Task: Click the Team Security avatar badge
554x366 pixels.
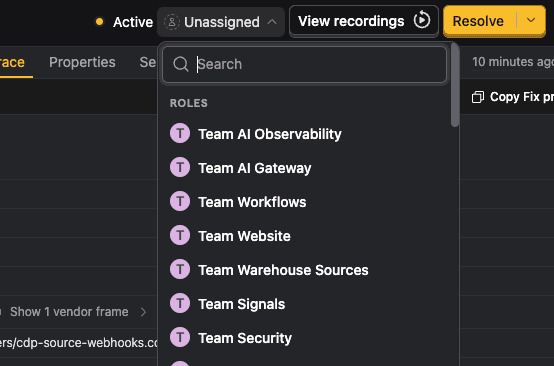Action: click(x=180, y=337)
